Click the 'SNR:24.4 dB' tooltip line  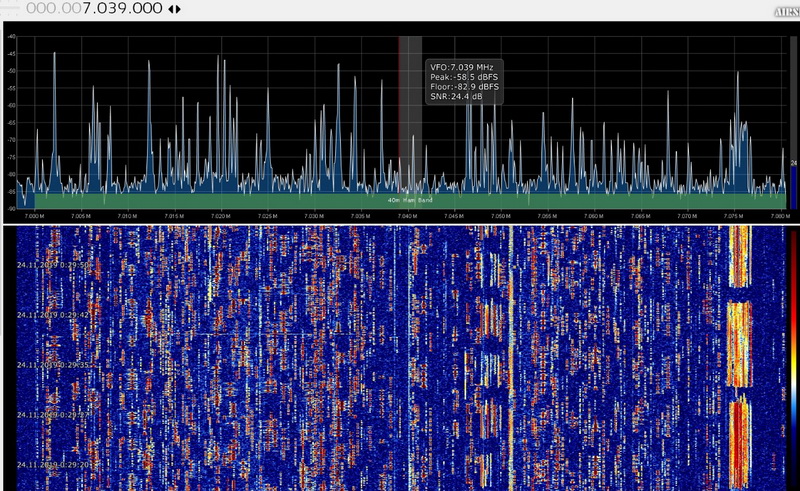pyautogui.click(x=456, y=96)
